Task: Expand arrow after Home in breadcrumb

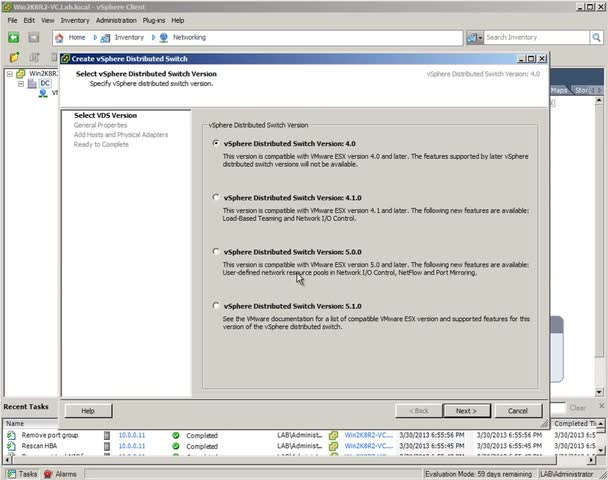Action: point(95,37)
